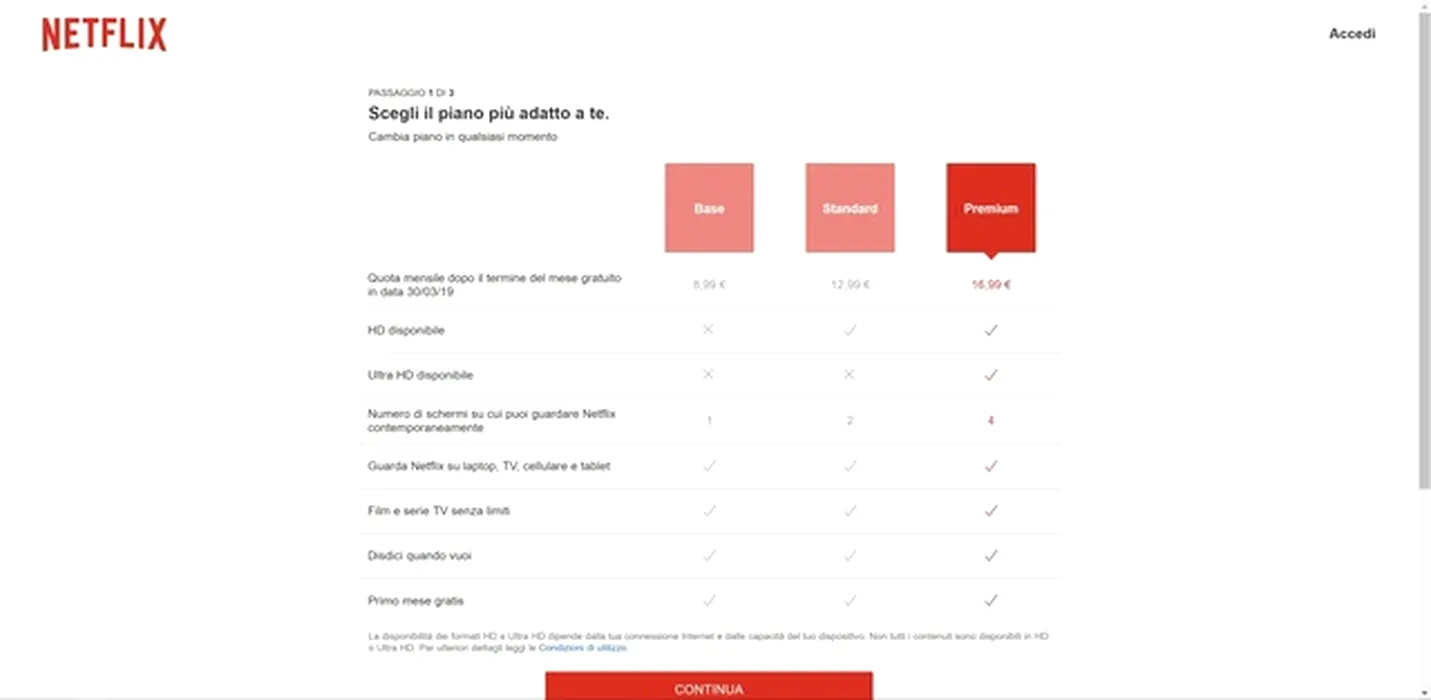
Task: Select the Standard plan box
Action: coord(850,208)
